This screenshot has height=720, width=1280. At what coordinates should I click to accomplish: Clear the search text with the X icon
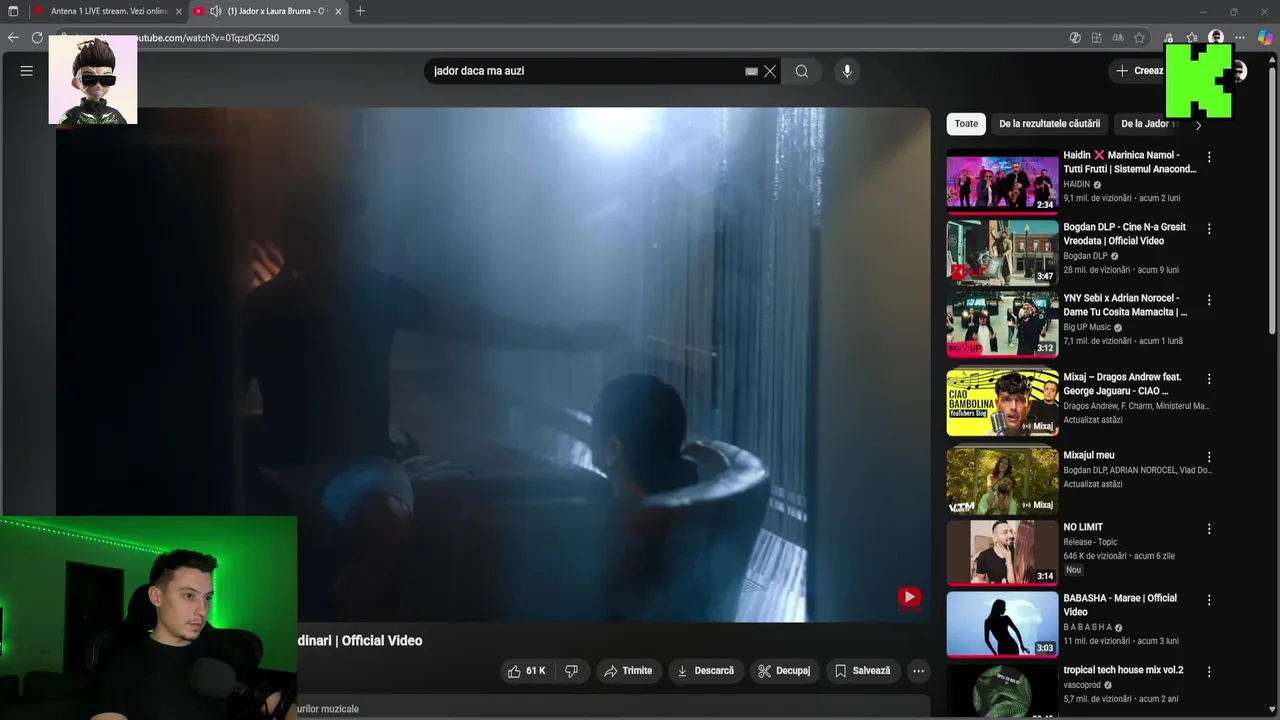[x=770, y=71]
